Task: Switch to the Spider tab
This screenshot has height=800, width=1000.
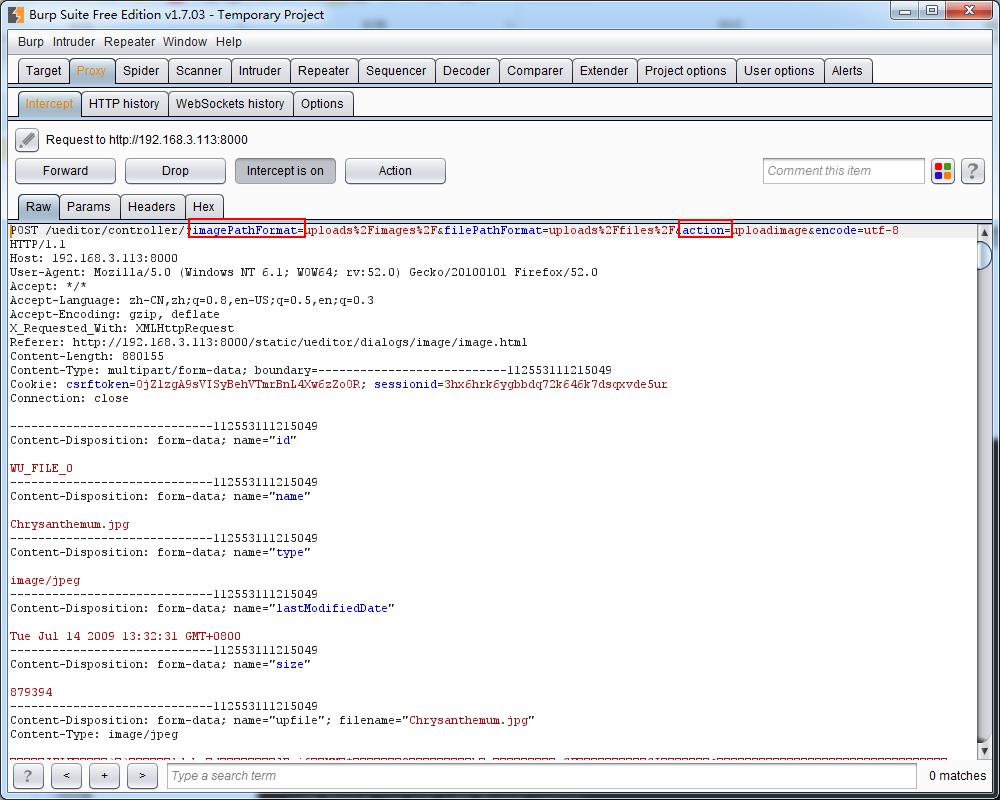Action: [141, 71]
